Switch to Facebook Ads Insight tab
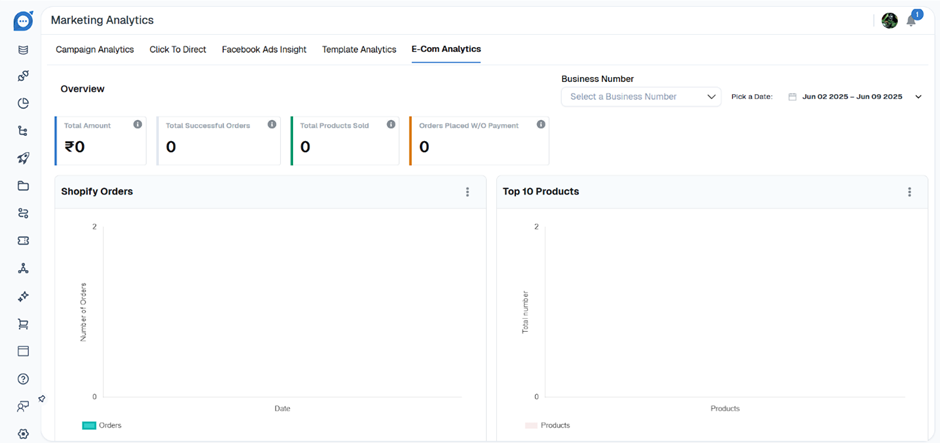The image size is (940, 443). pyautogui.click(x=264, y=49)
